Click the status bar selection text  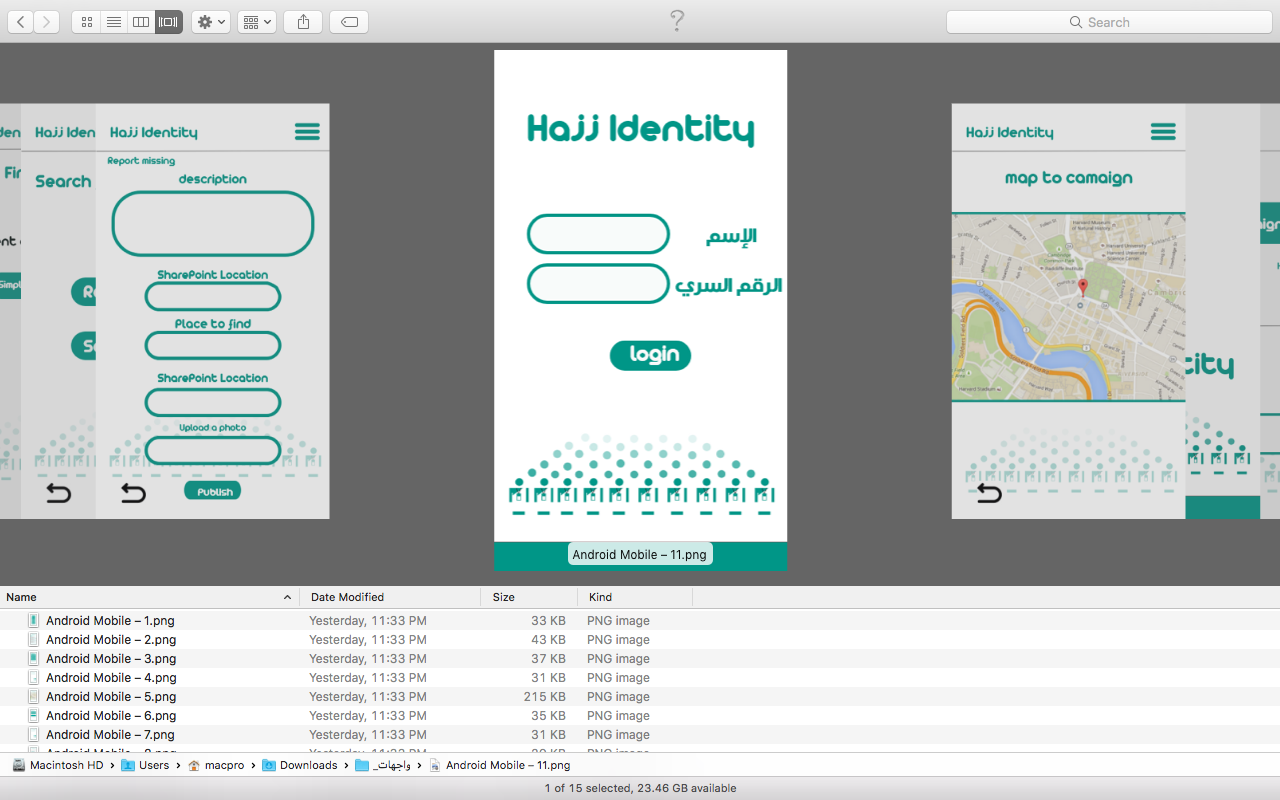640,788
